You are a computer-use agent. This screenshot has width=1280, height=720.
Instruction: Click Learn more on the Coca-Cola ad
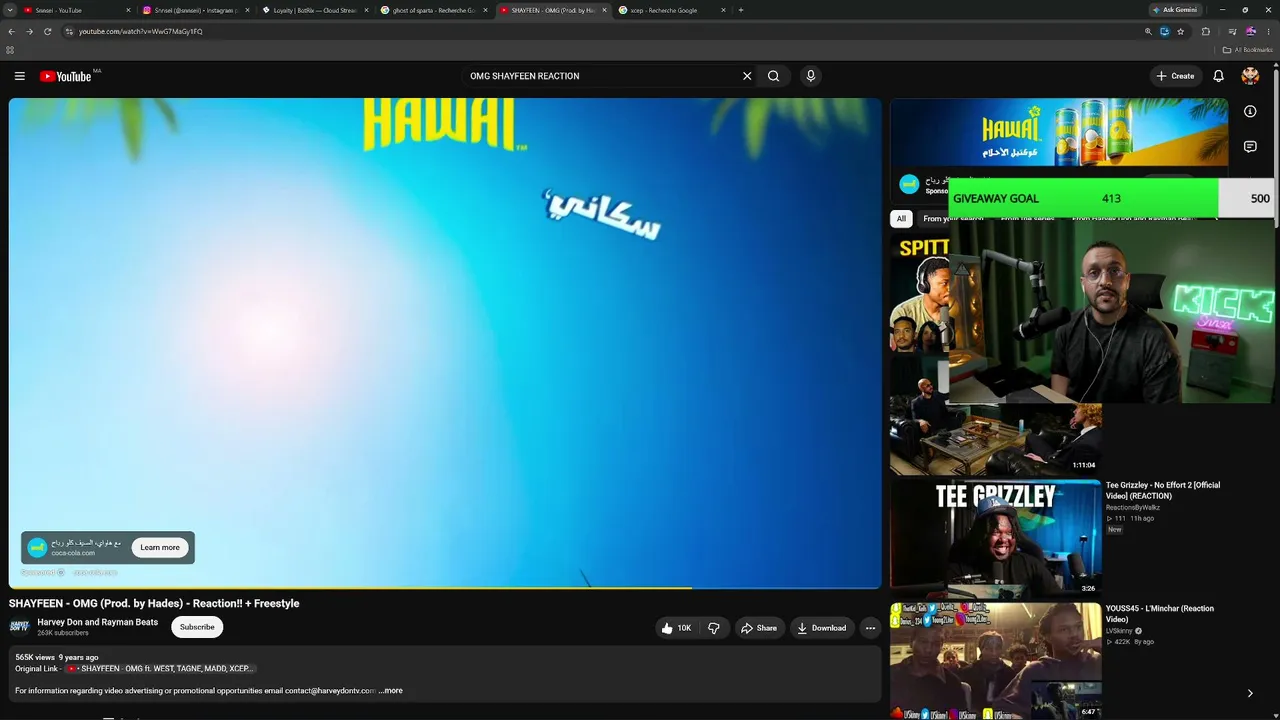160,547
